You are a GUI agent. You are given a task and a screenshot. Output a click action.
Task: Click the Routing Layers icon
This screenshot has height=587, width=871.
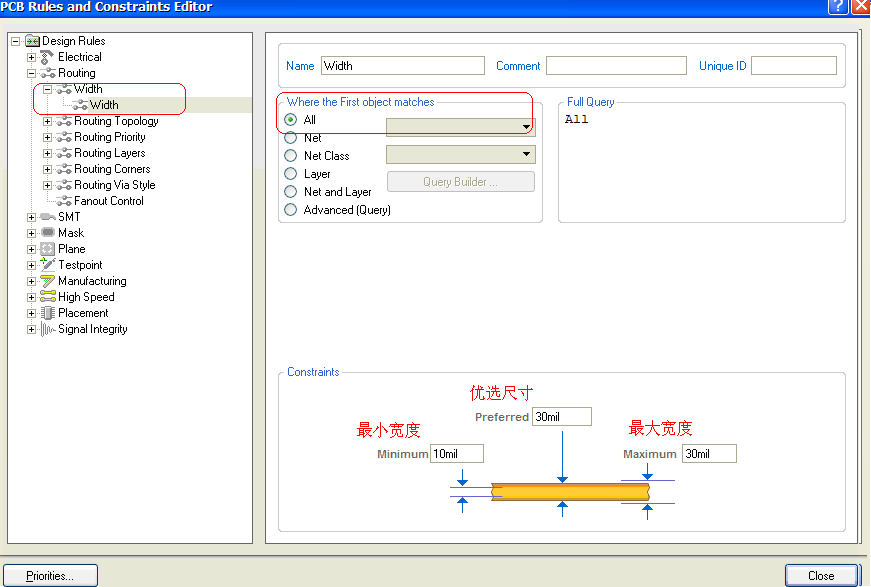[64, 153]
